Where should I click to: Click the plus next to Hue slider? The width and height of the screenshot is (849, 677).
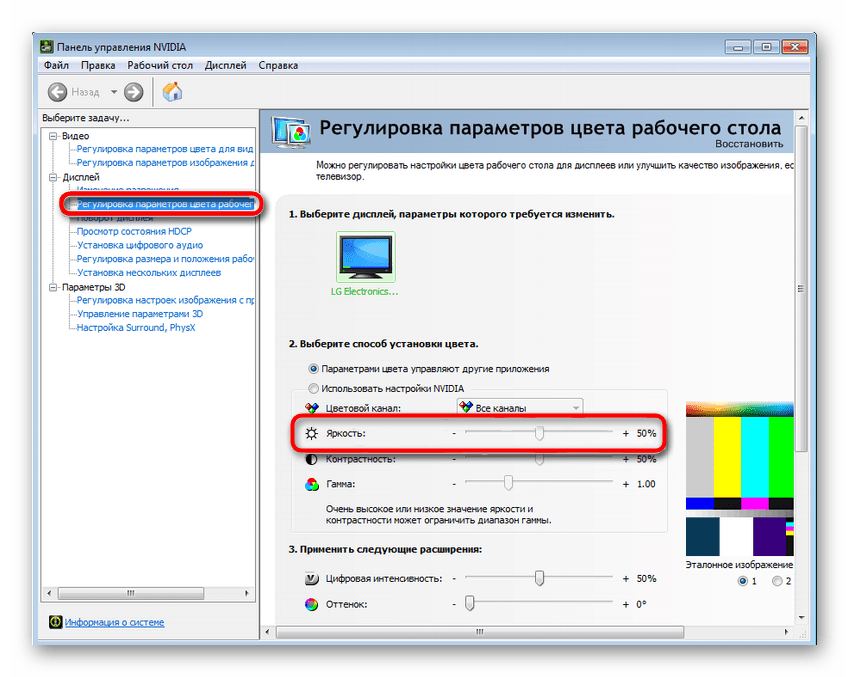(x=626, y=604)
